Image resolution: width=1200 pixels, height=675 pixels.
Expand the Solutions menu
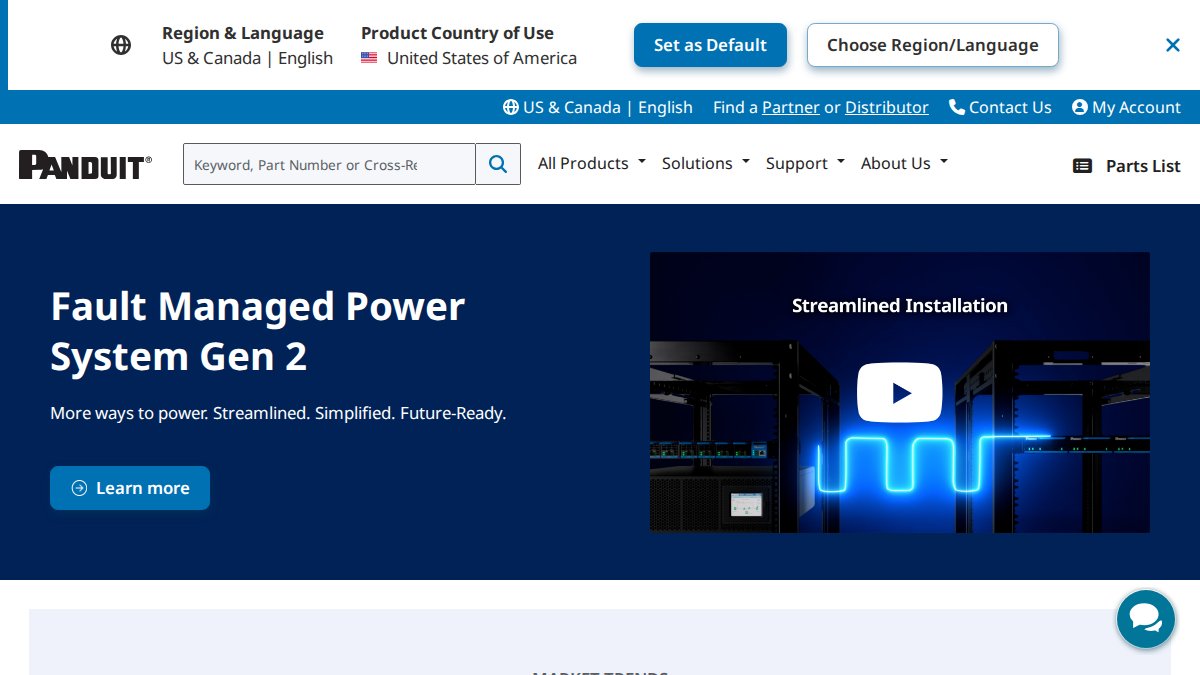706,163
